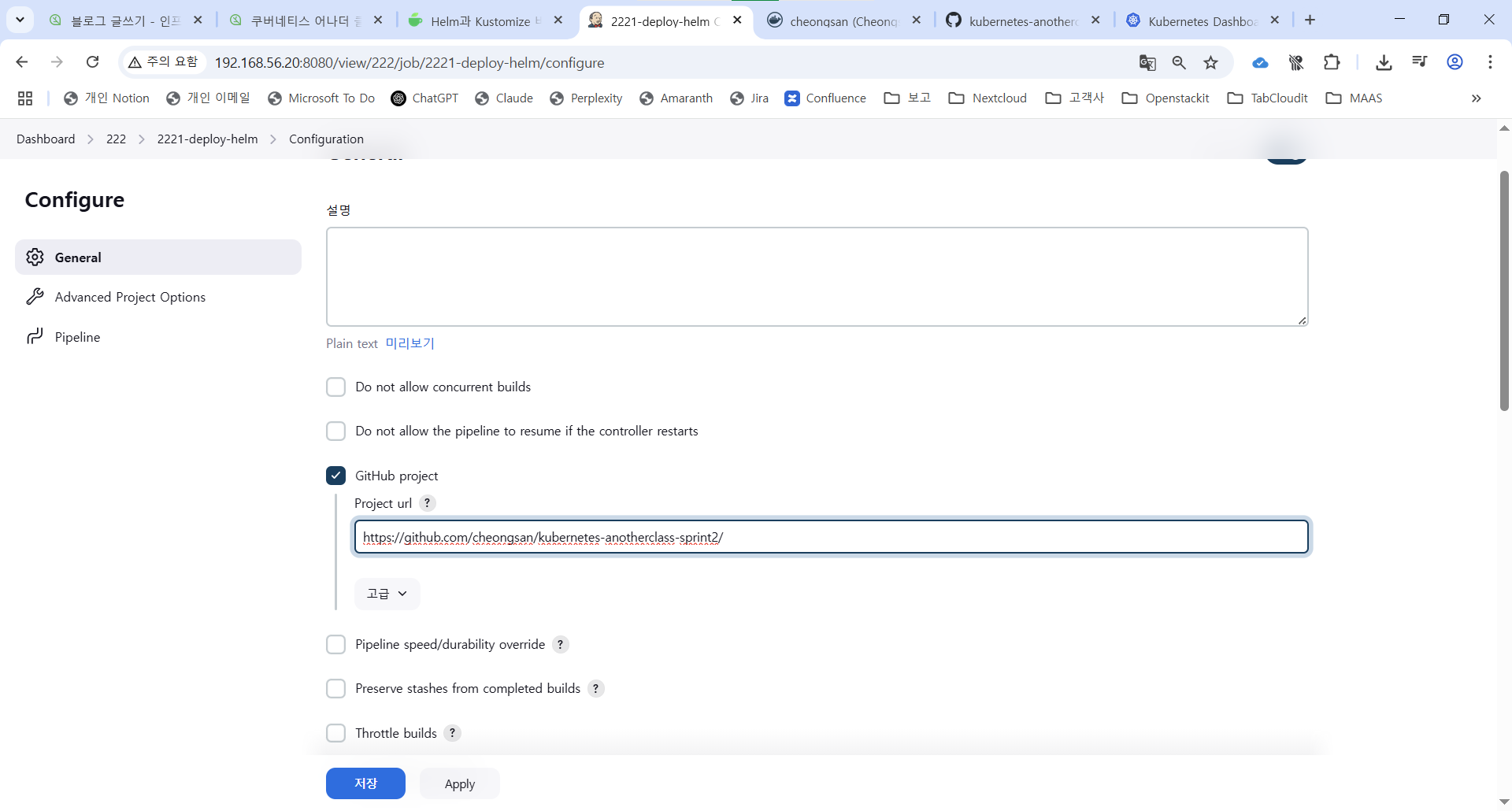The width and height of the screenshot is (1512, 811).
Task: Open the Perplexity bookmark
Action: click(x=586, y=98)
